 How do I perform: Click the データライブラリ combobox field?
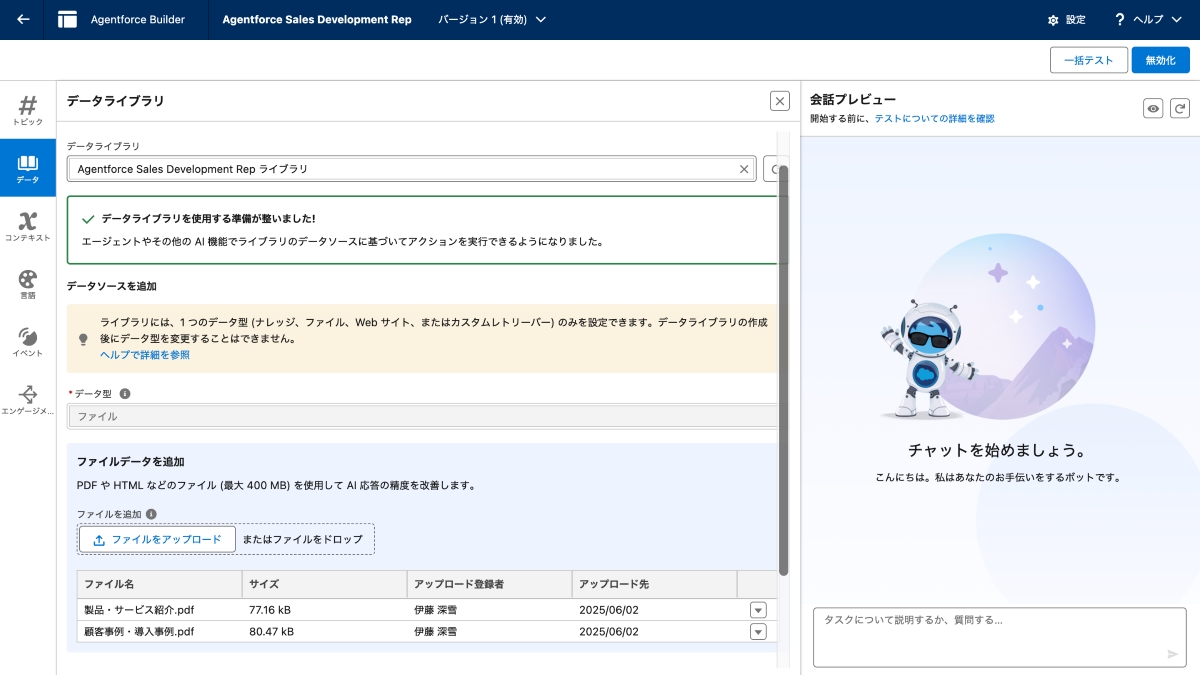(411, 169)
